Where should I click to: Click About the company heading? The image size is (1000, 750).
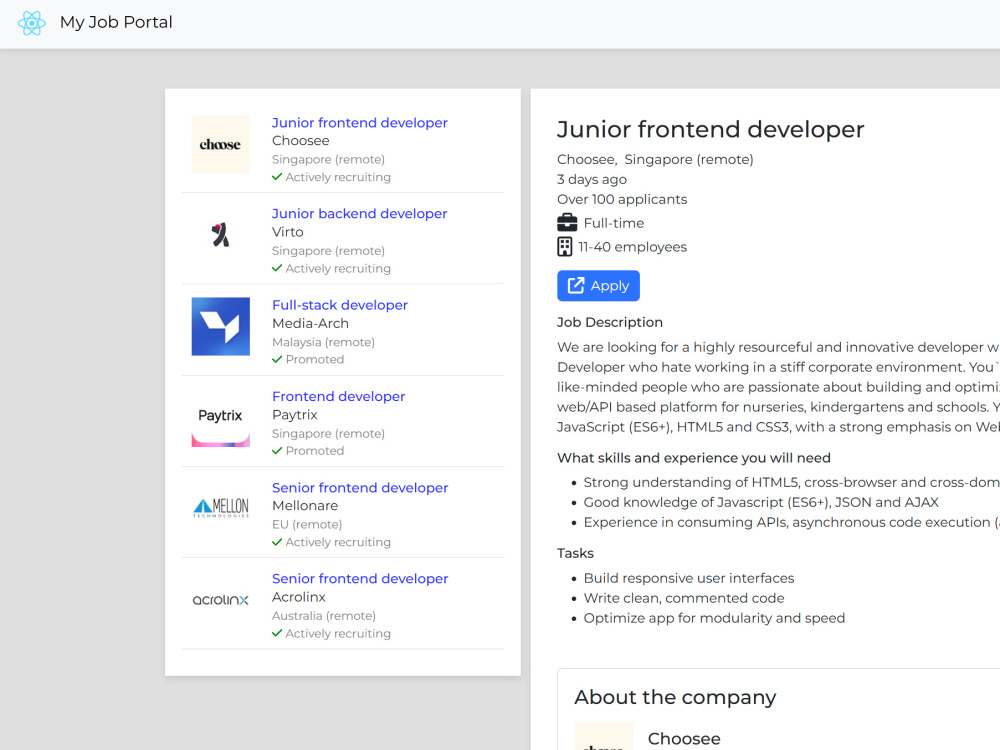675,697
